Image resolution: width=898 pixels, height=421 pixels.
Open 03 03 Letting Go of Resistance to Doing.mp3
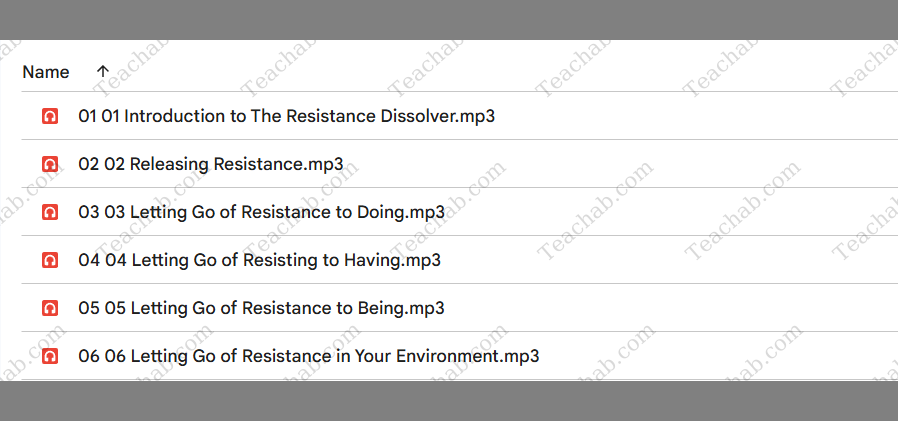261,213
